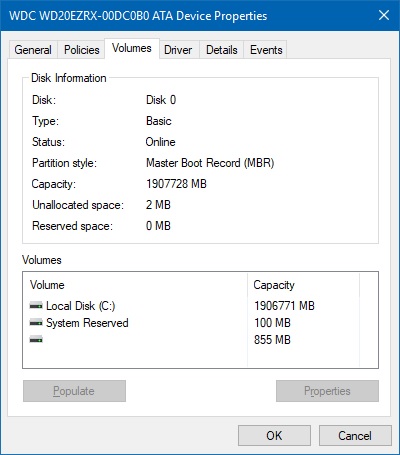The width and height of the screenshot is (400, 455).
Task: Click the Unallocated space: label
Action: coord(78,205)
